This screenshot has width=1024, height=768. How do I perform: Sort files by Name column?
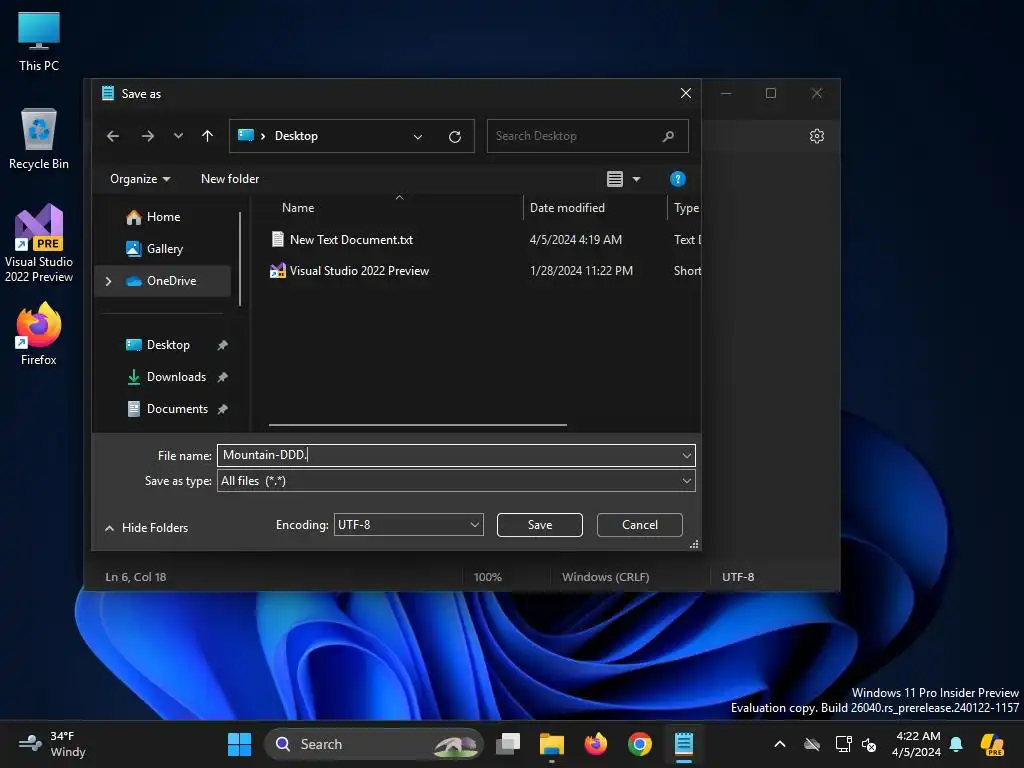coord(298,208)
